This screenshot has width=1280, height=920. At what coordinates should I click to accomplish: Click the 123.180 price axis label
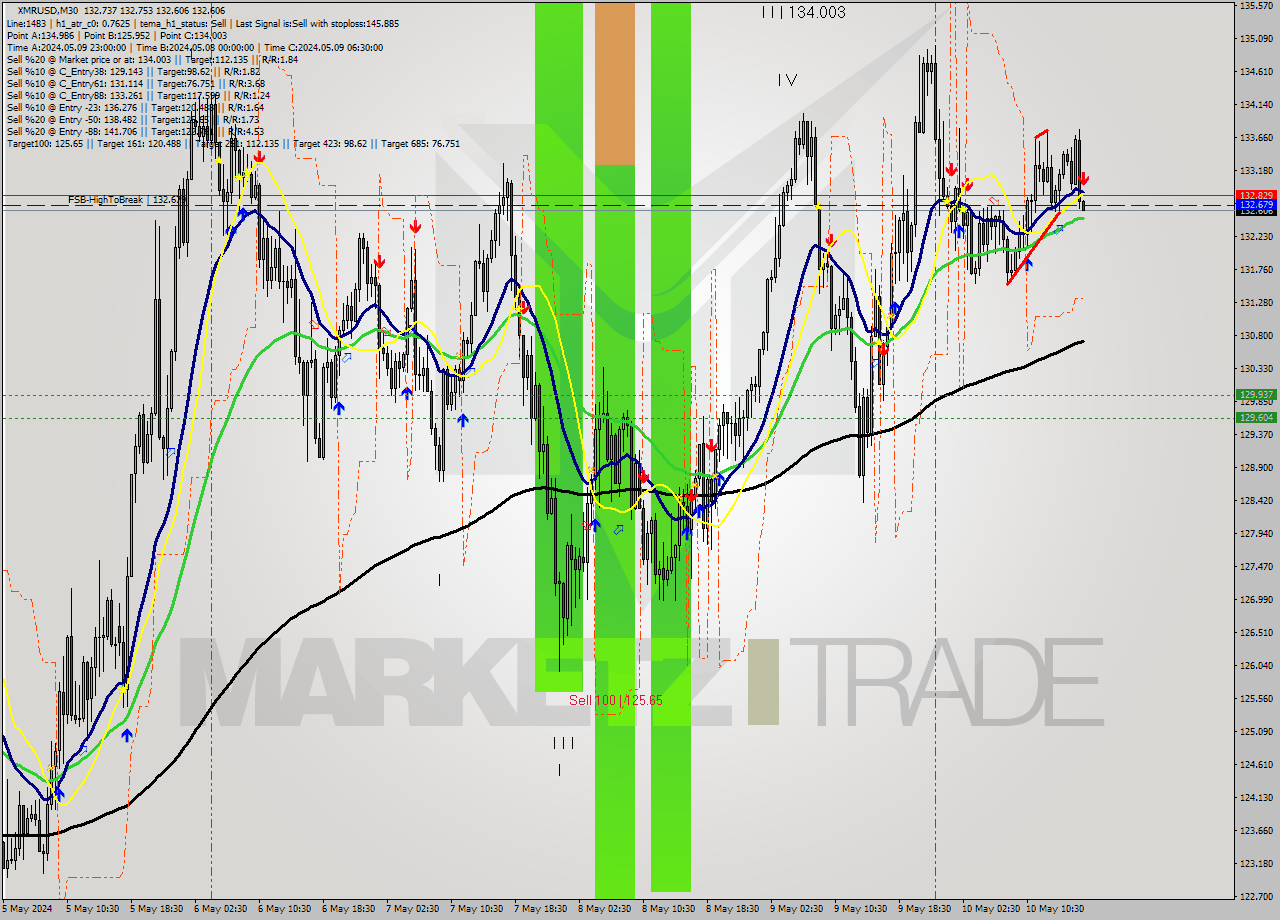point(1255,864)
